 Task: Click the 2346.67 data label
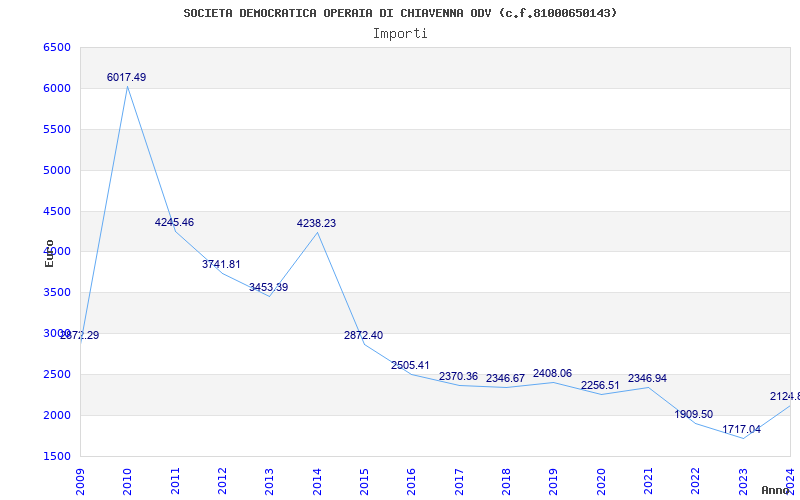point(505,379)
